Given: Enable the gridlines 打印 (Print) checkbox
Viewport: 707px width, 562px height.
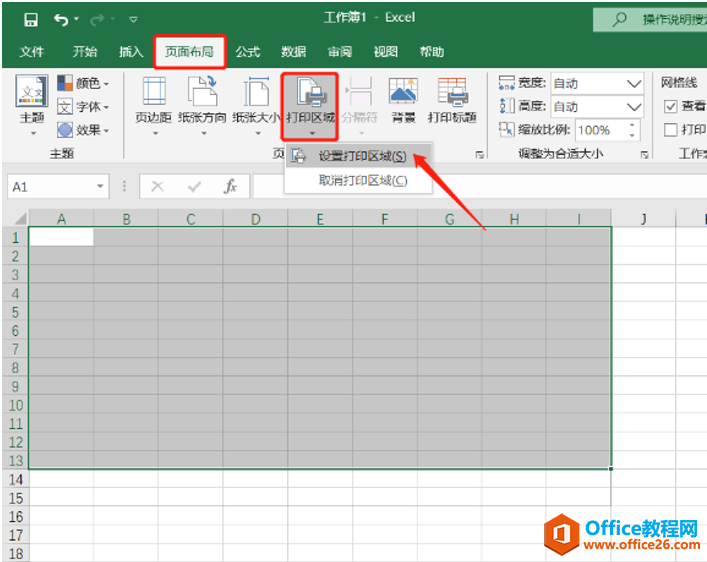Looking at the screenshot, I should [x=671, y=129].
